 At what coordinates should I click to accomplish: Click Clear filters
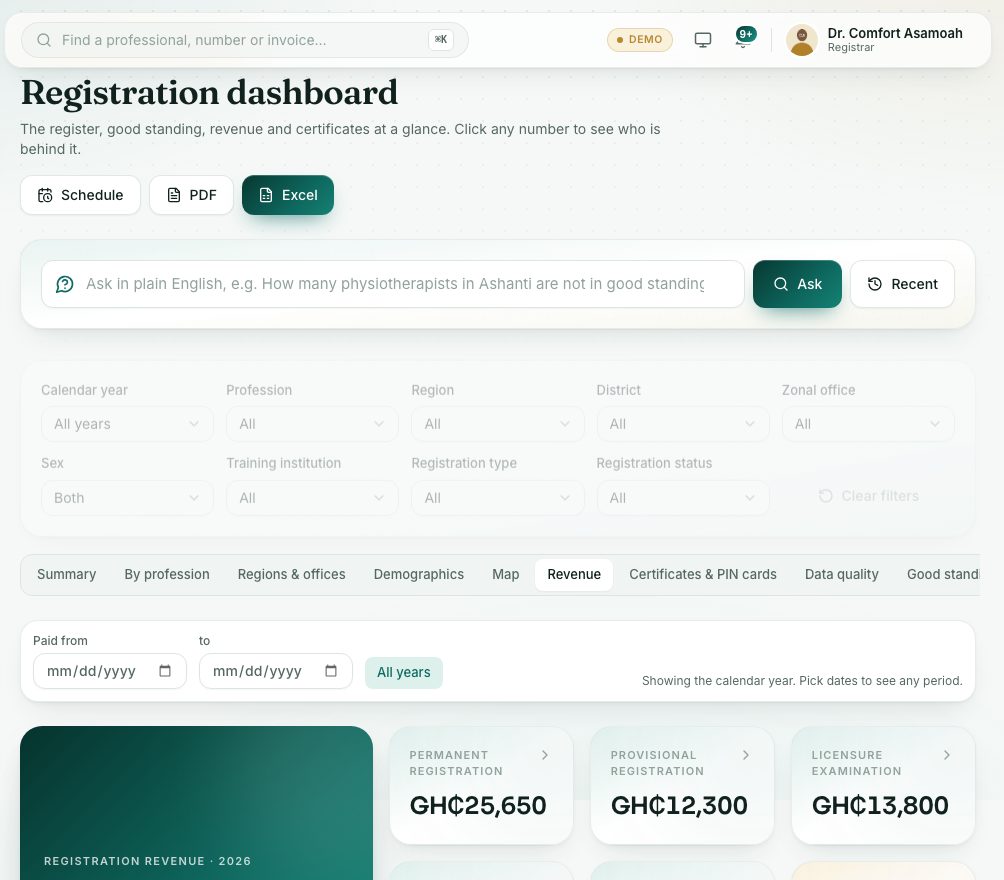click(869, 496)
